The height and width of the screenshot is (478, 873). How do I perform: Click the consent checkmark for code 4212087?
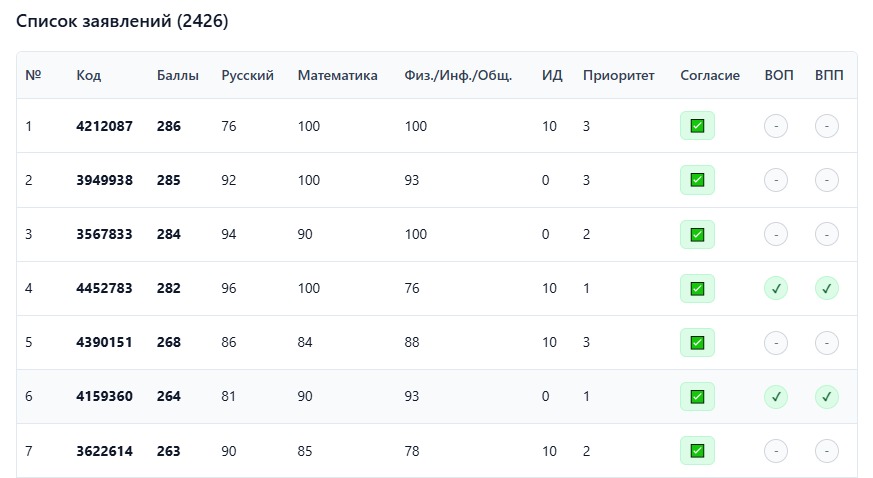[x=697, y=126]
